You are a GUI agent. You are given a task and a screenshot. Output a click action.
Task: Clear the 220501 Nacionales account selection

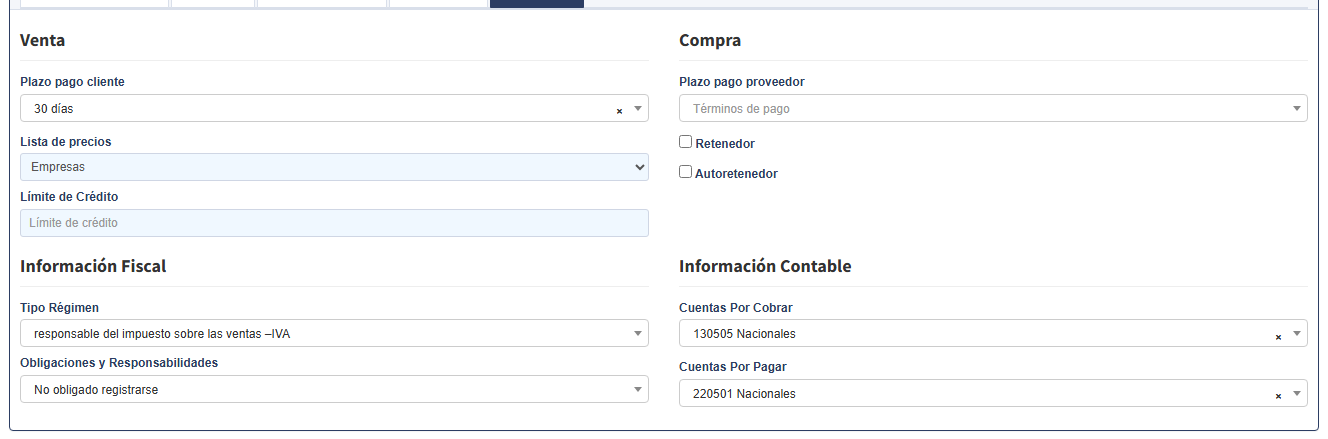(1278, 396)
